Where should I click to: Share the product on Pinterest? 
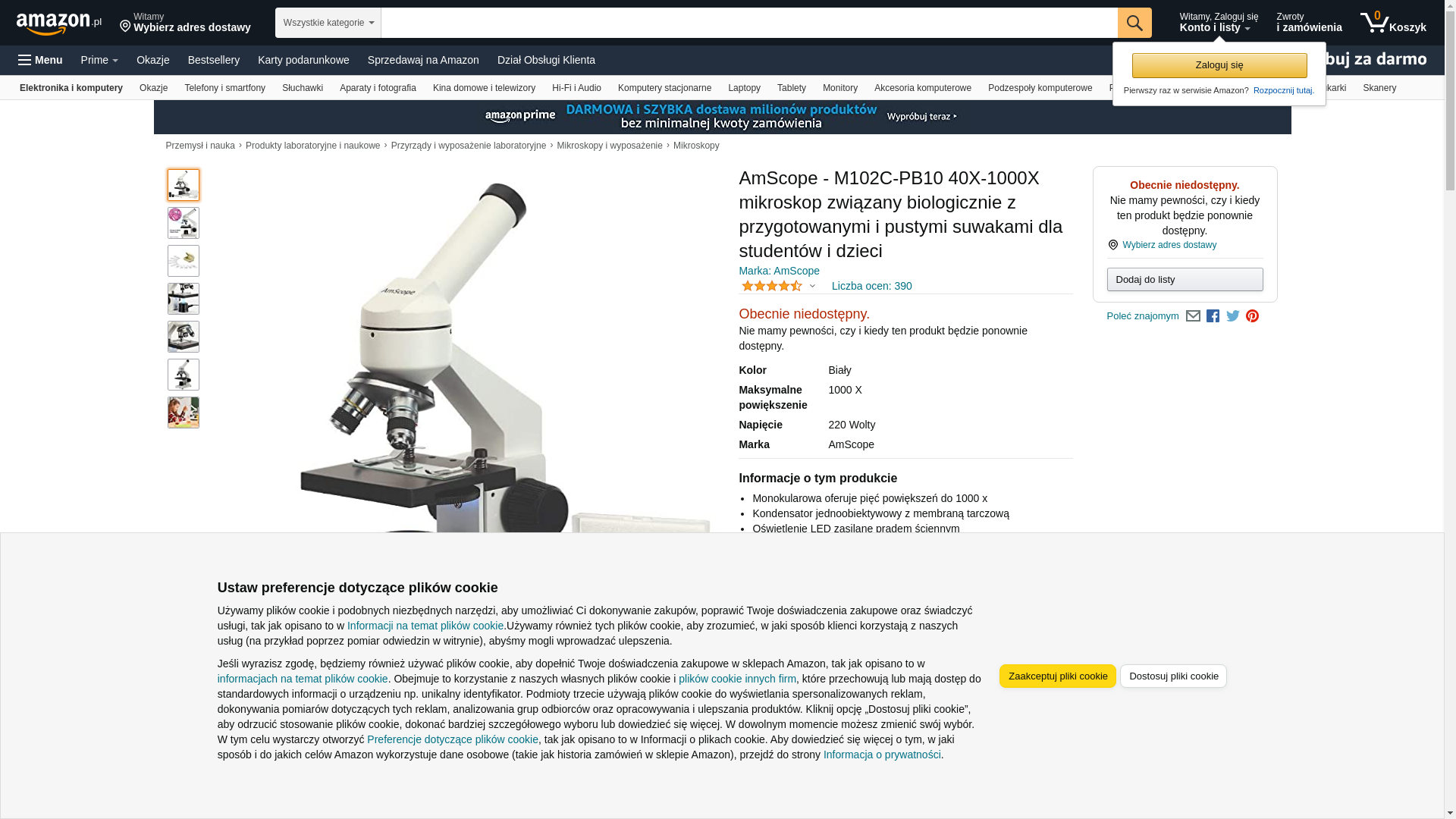coord(1252,316)
